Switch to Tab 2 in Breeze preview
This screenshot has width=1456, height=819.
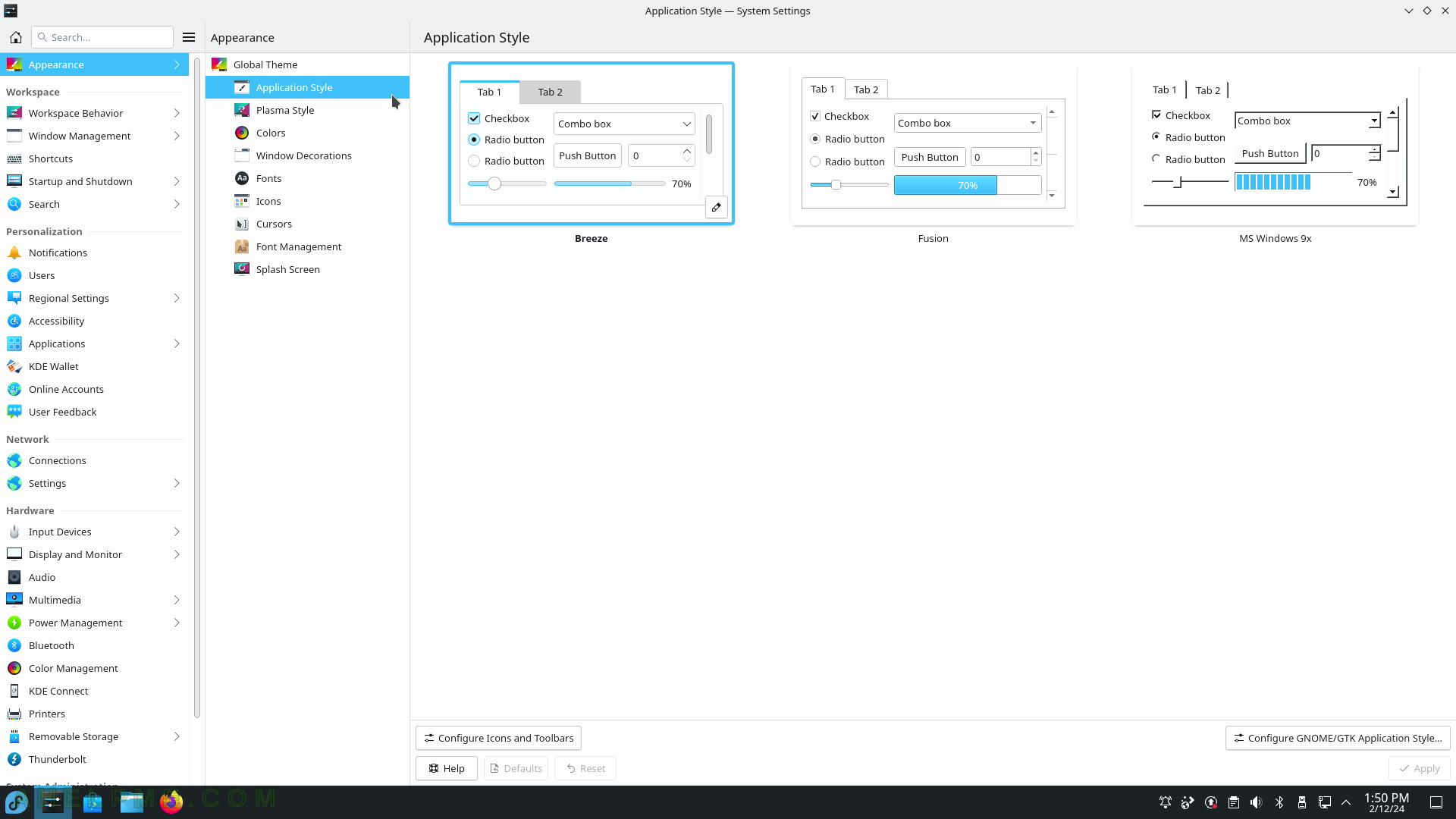(550, 92)
